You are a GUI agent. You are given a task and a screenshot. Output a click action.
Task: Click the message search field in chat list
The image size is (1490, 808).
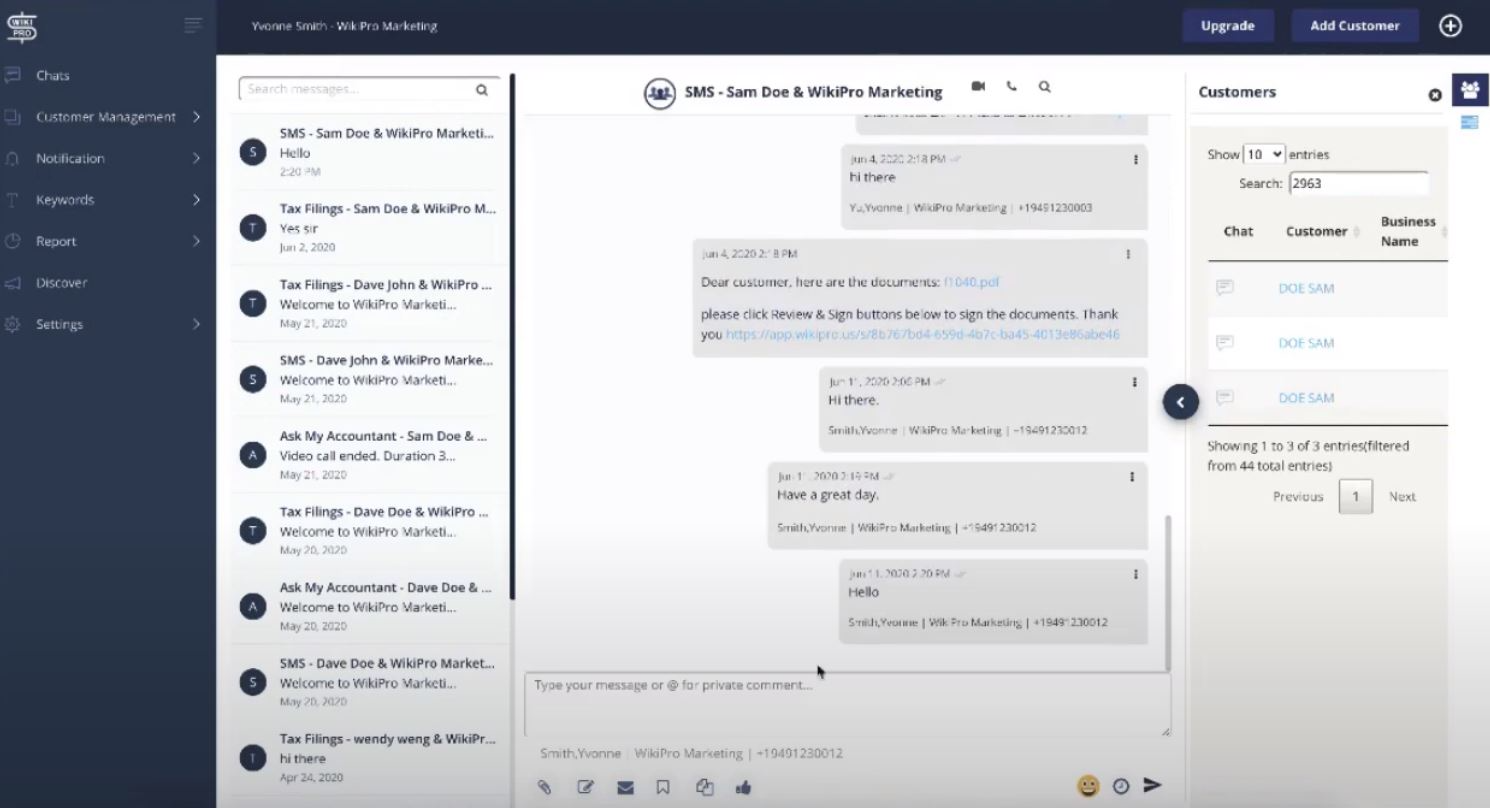coord(360,89)
